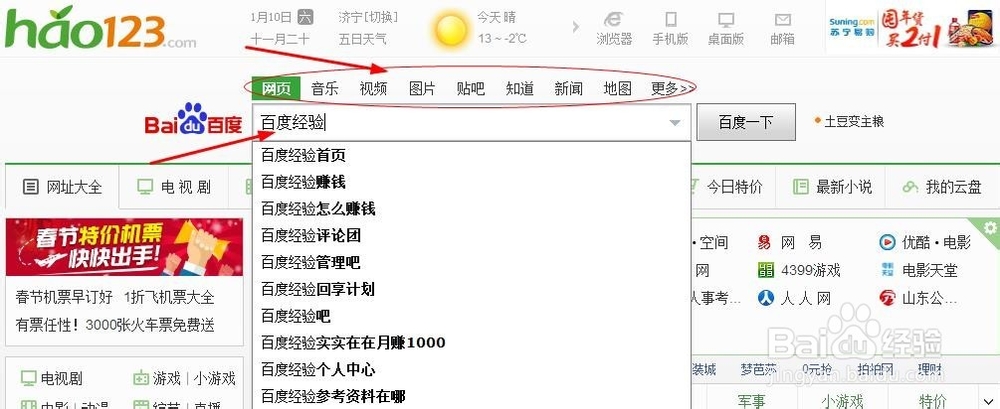This screenshot has width=1000, height=409.
Task: Choose suggestion 百度经验个人中心
Action: (471, 369)
